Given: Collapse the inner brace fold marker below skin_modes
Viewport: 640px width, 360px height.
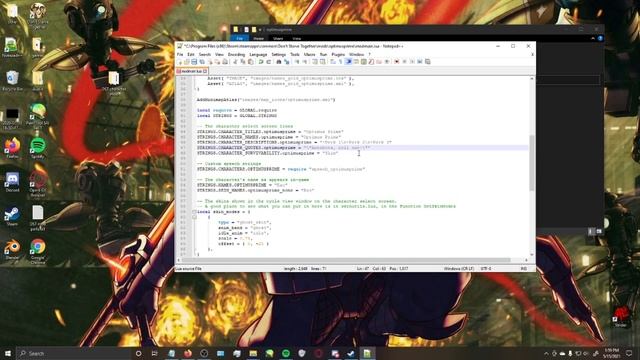Looking at the screenshot, I should [x=194, y=217].
